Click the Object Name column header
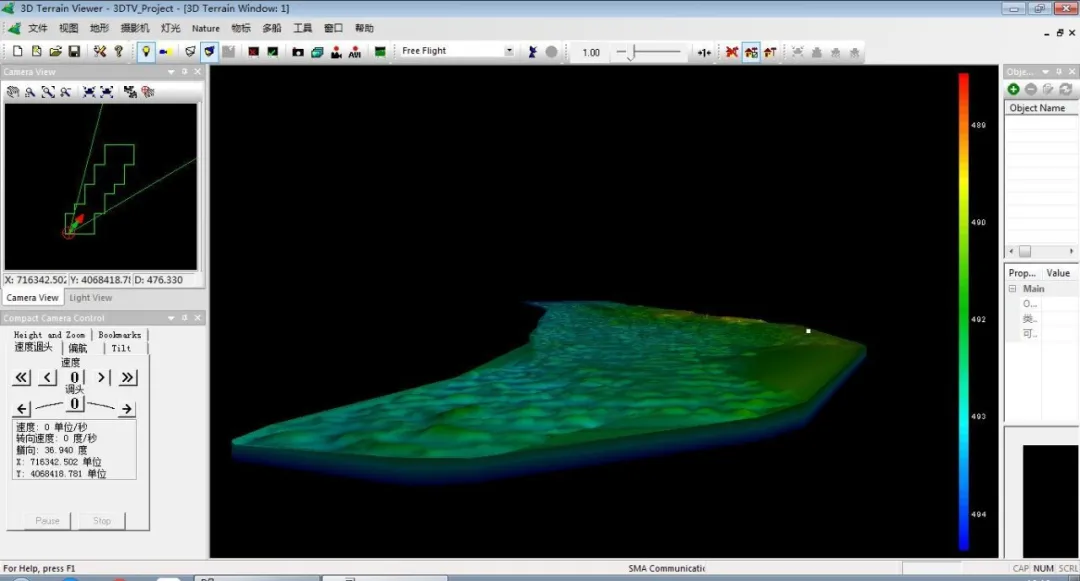The width and height of the screenshot is (1080, 581). (1041, 108)
